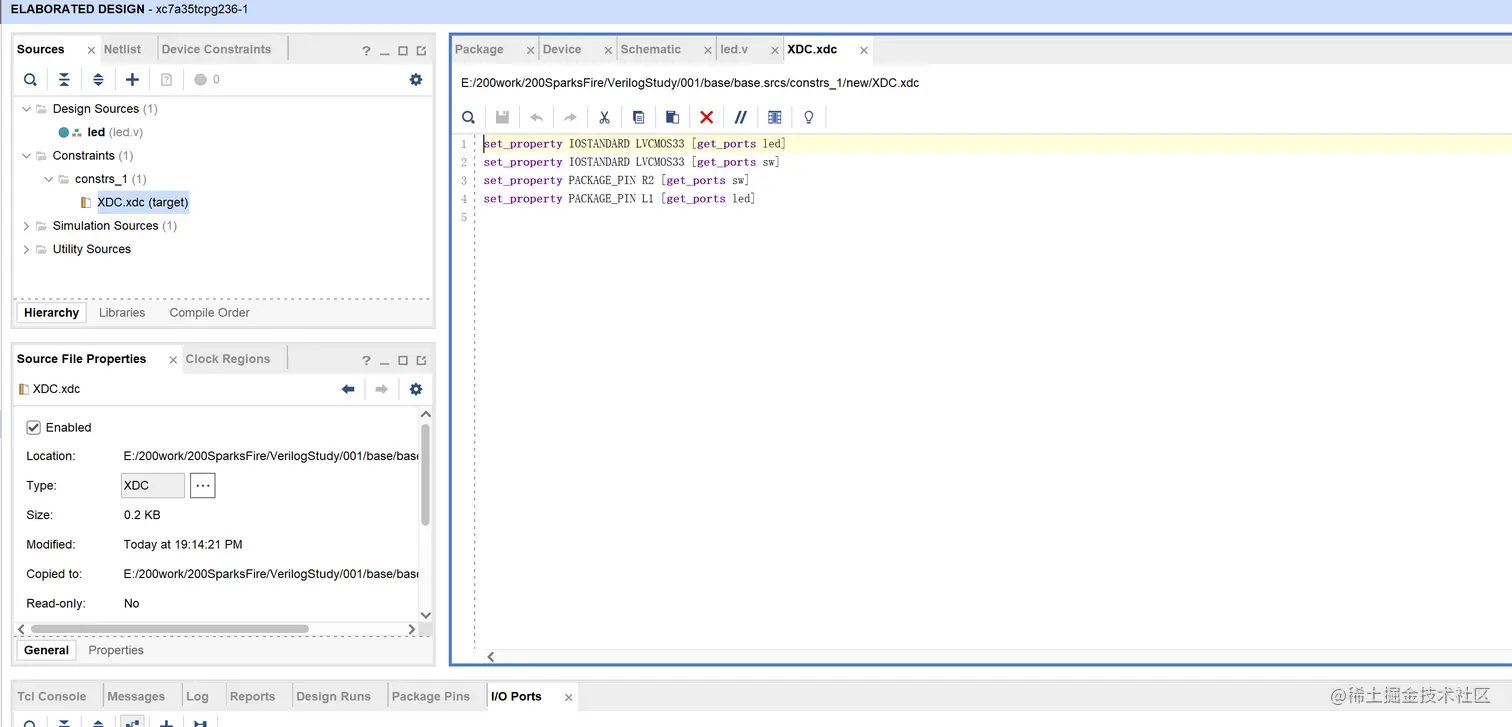This screenshot has width=1512, height=727.
Task: Open help for Source File Properties panel
Action: (366, 361)
